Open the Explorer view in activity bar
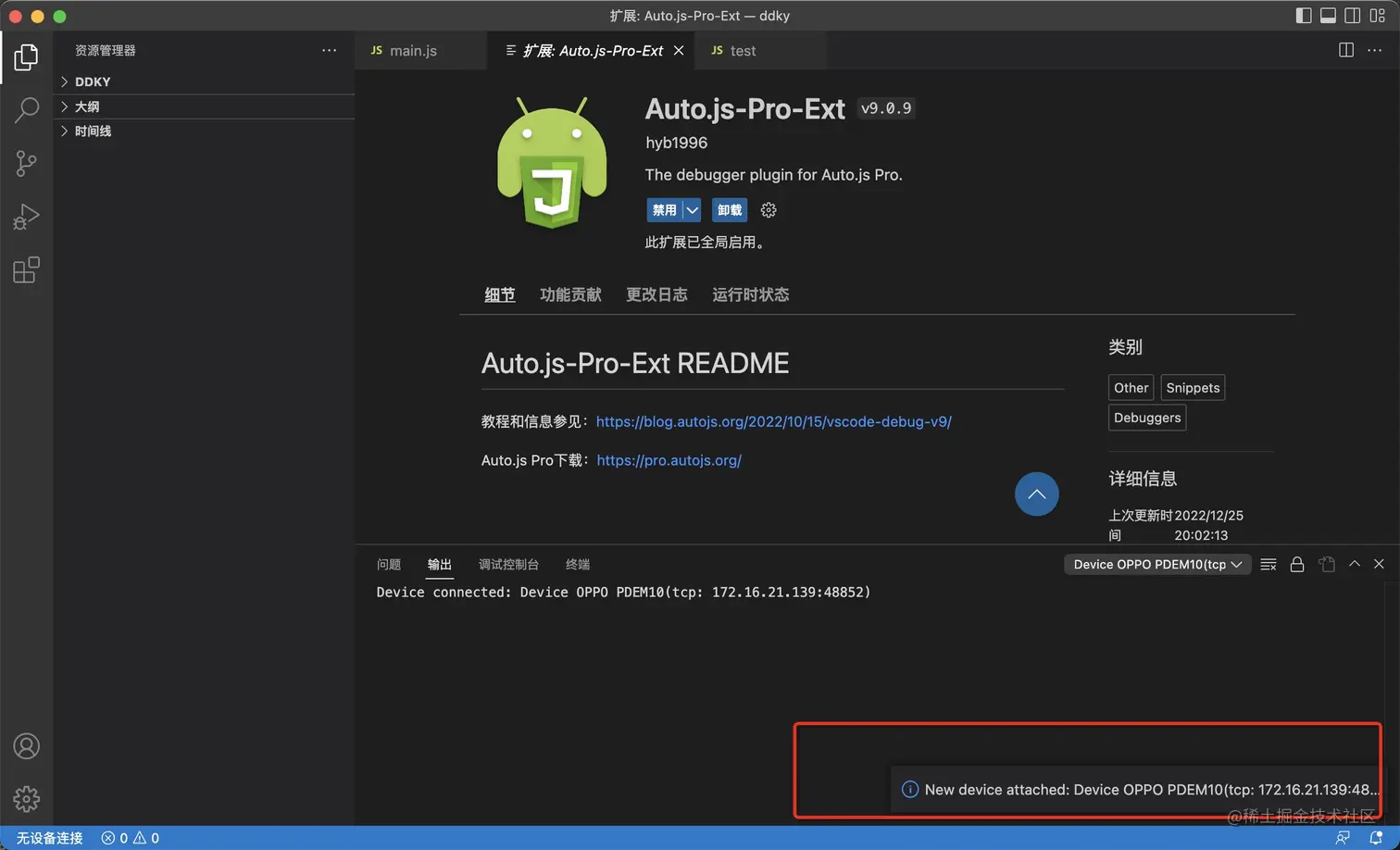This screenshot has width=1400, height=850. tap(26, 57)
